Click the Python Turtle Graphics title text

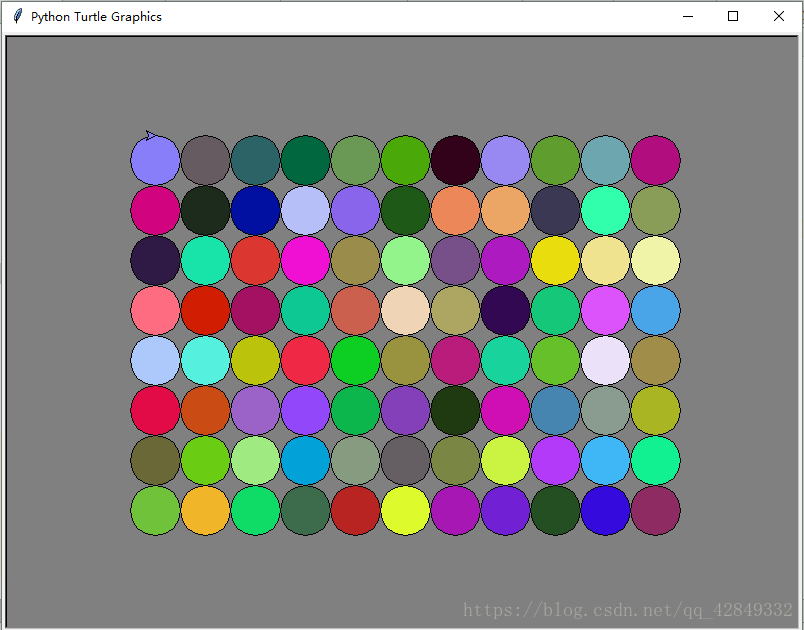pyautogui.click(x=96, y=17)
